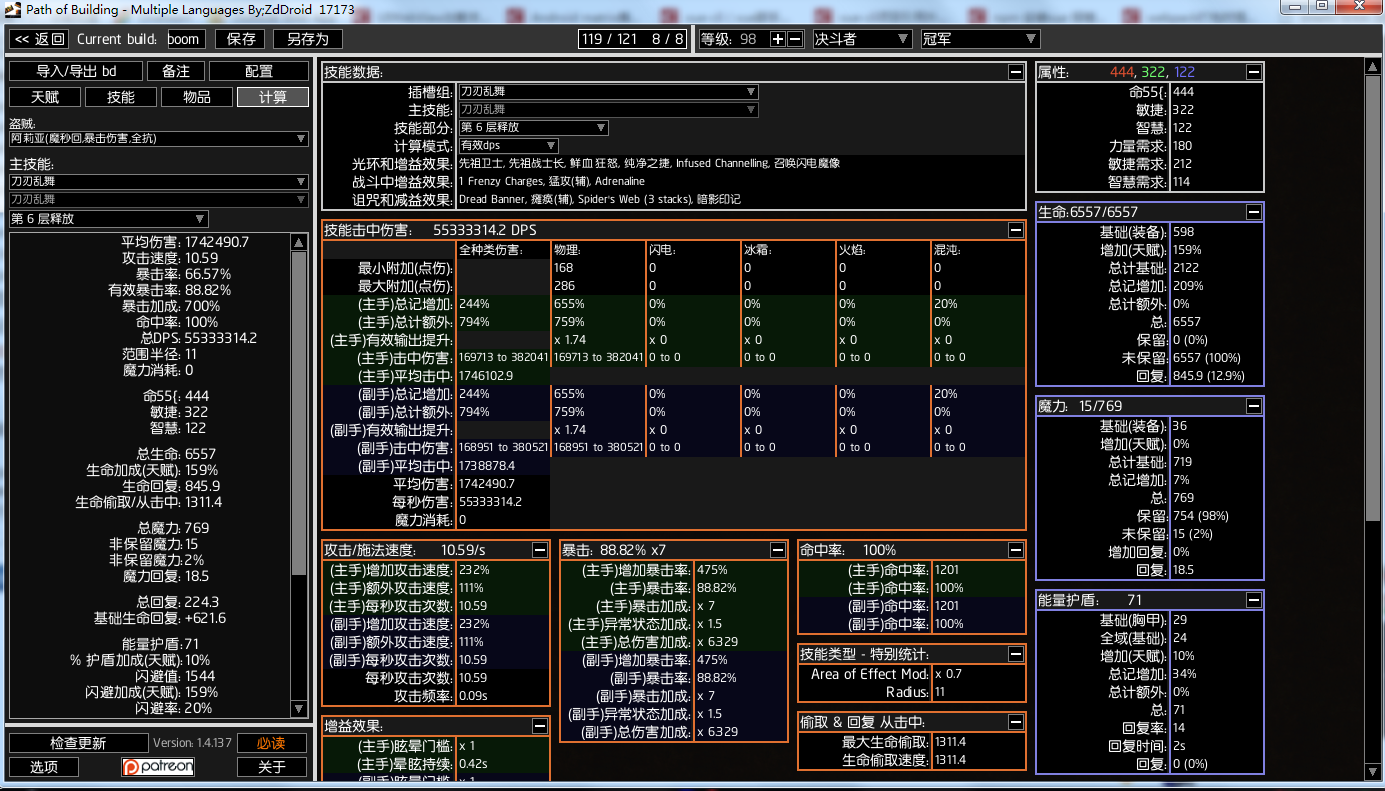
Task: Click the 119 / 121 points display
Action: [x=633, y=39]
